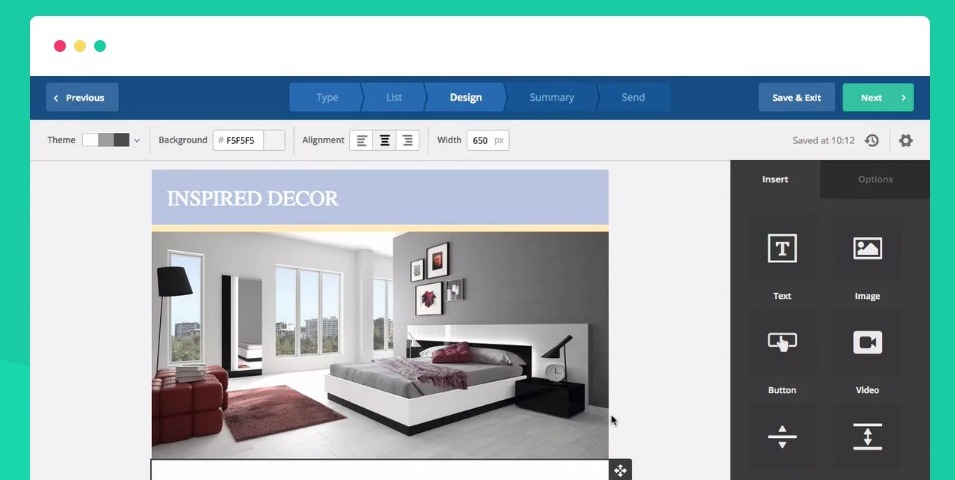955x480 pixels.
Task: Select the Design step
Action: 466,97
